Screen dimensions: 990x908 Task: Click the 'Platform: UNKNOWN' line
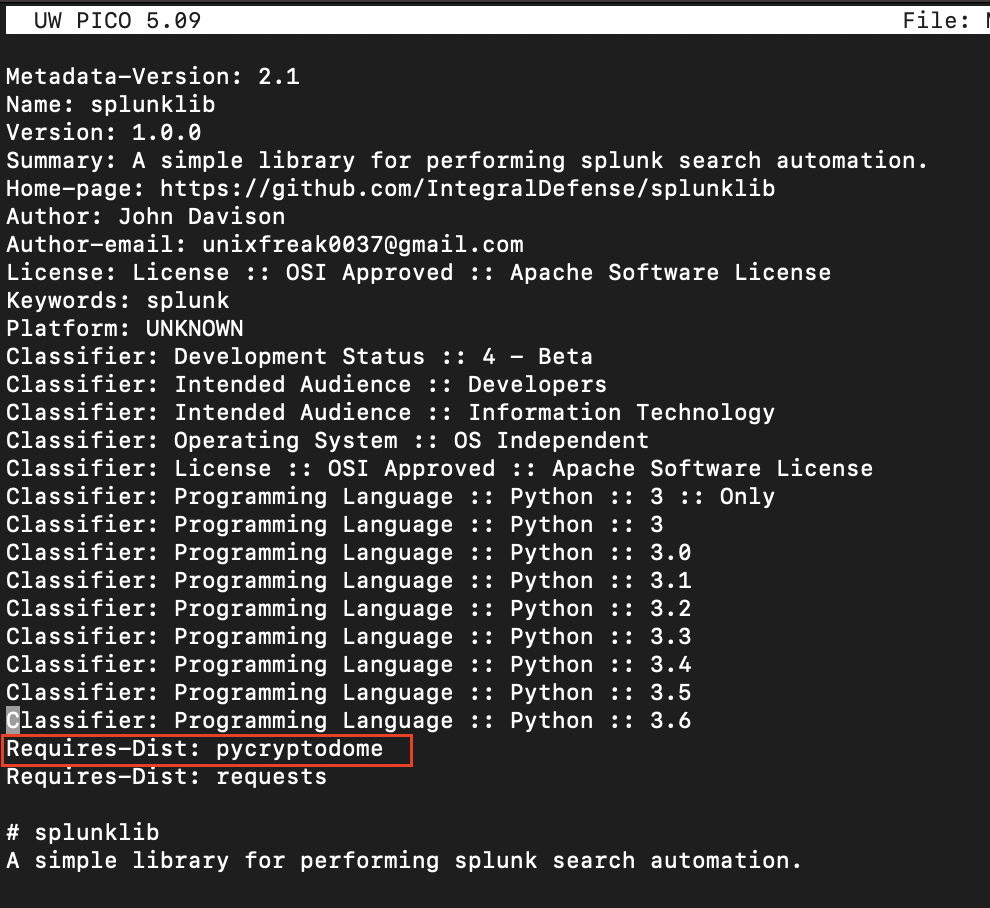(x=125, y=329)
